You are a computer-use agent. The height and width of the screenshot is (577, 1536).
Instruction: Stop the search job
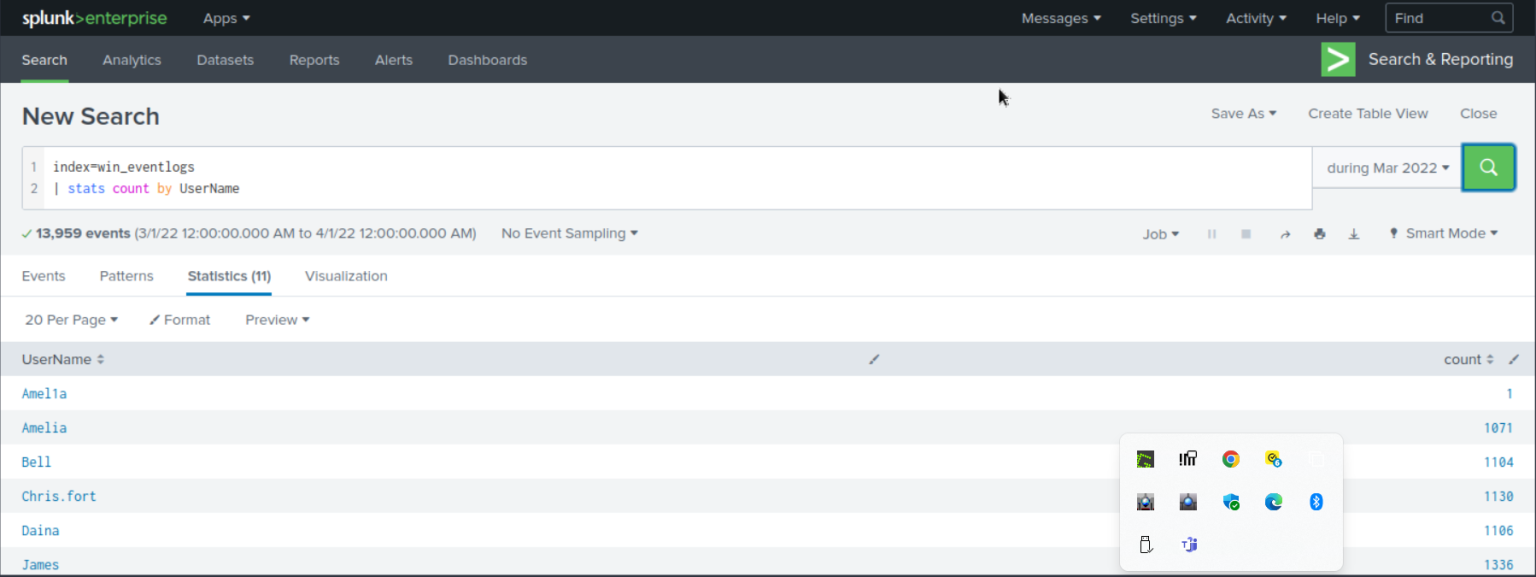tap(1245, 233)
